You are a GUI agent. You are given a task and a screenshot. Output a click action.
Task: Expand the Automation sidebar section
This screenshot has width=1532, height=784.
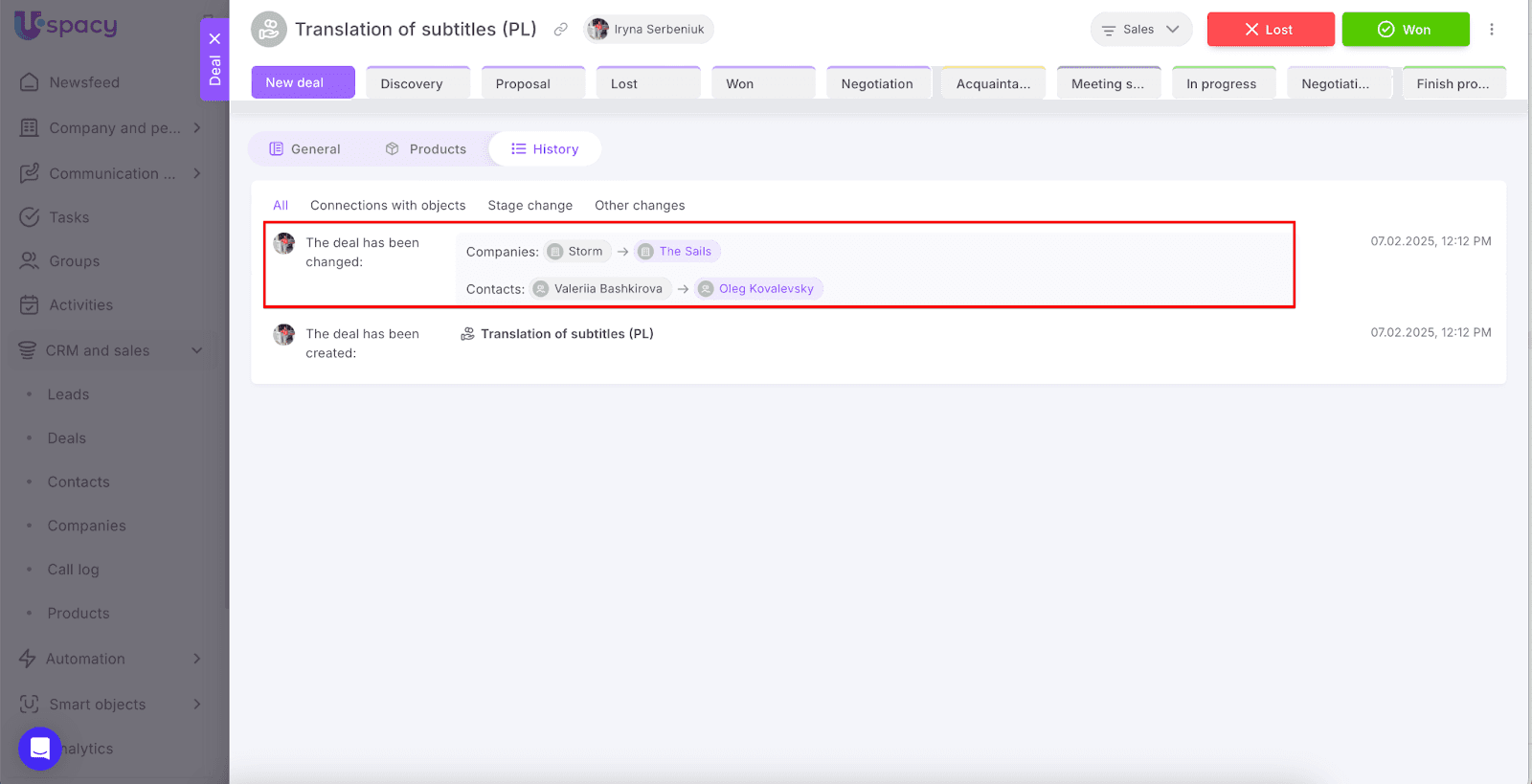tap(196, 659)
